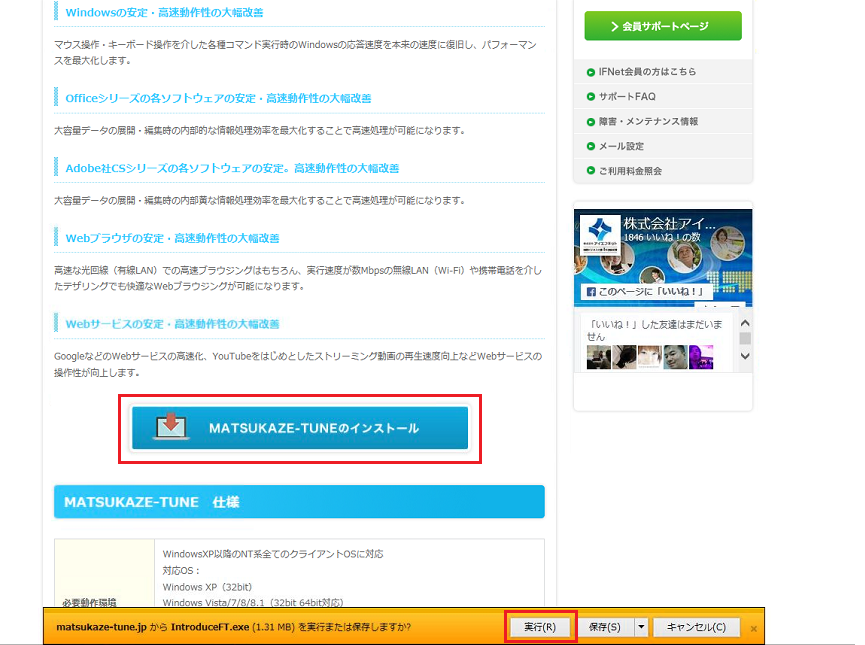Open the ご利用料金照会 link
This screenshot has width=865, height=645.
pos(630,171)
